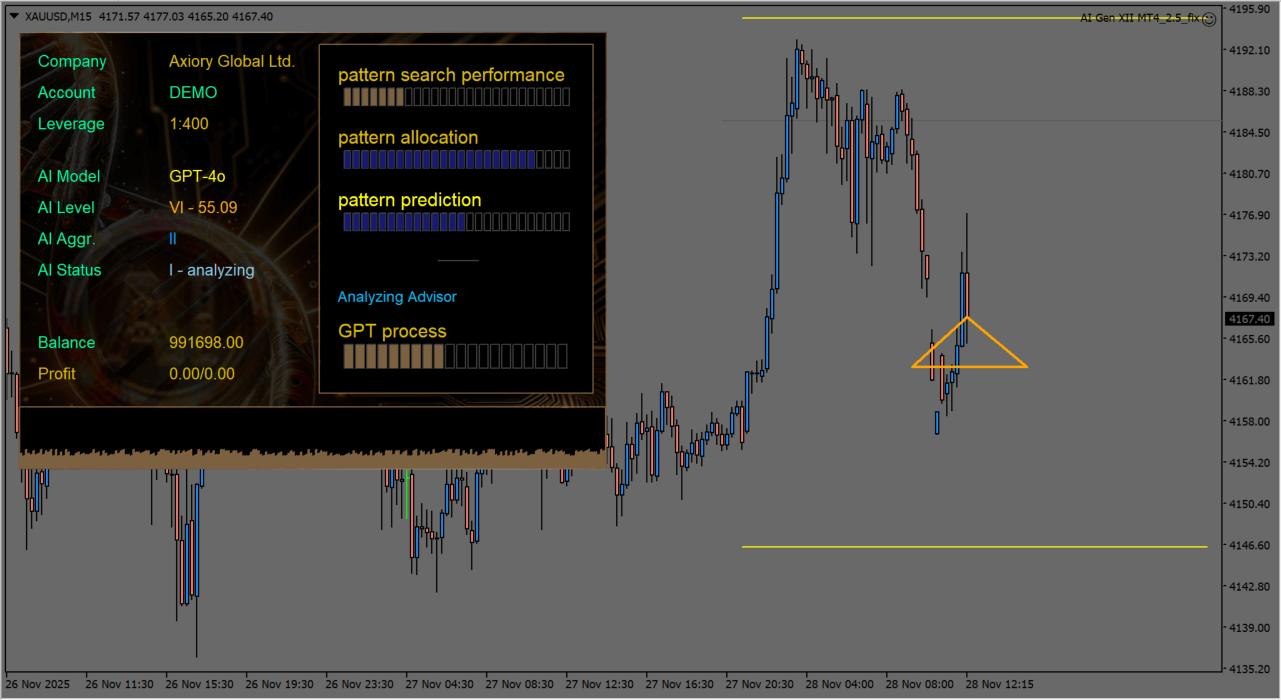Click the brown histogram strip below panel
The width and height of the screenshot is (1281, 700).
pos(312,459)
